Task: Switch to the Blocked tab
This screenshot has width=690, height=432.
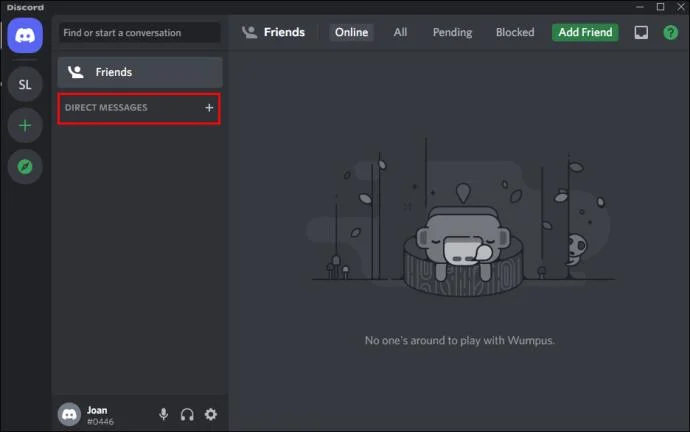Action: [515, 33]
